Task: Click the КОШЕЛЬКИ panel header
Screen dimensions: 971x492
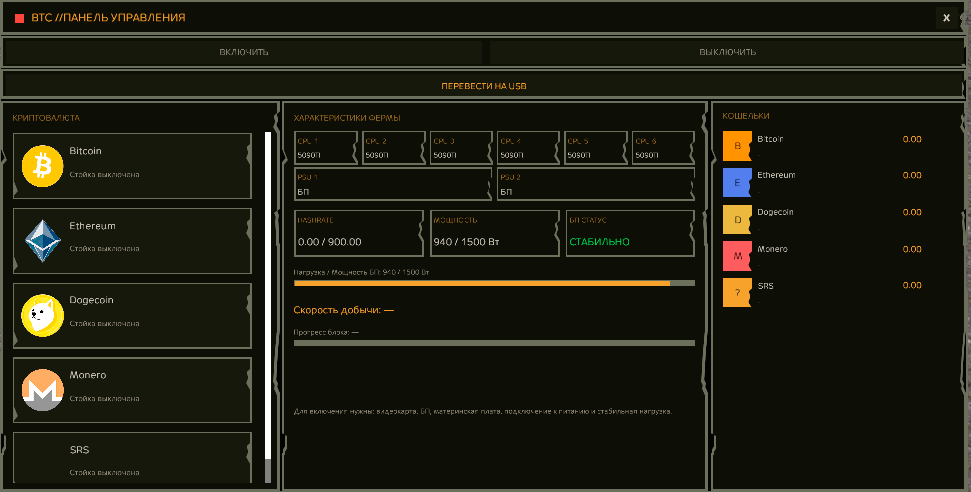Action: point(746,116)
